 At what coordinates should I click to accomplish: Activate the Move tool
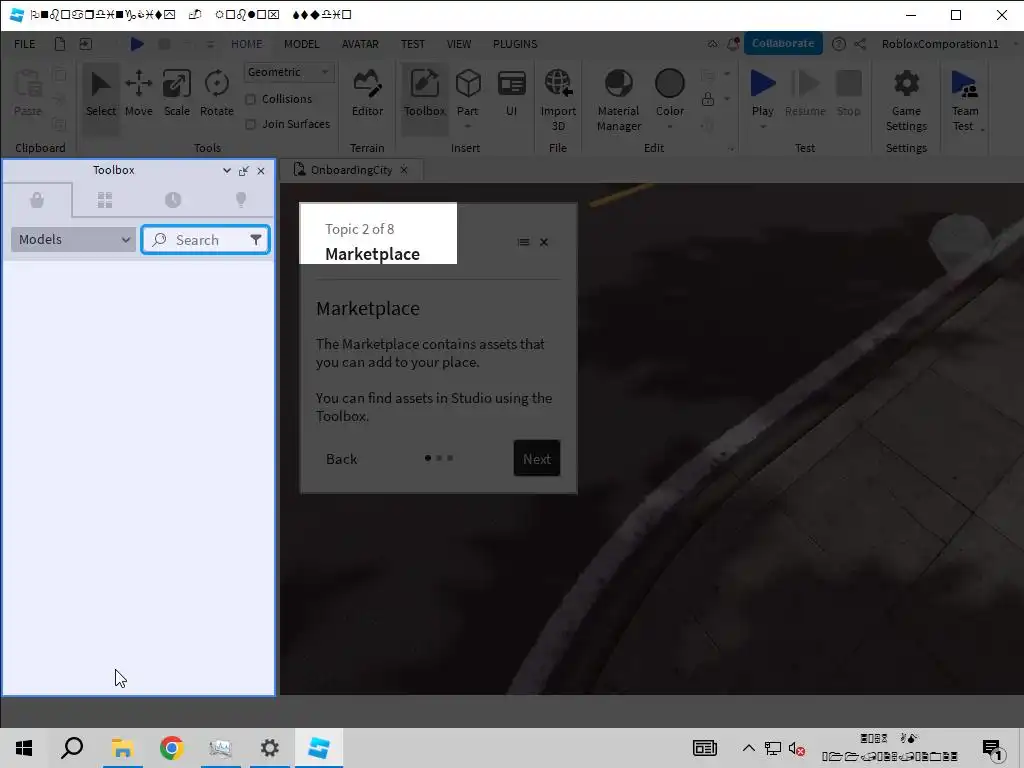click(x=138, y=95)
